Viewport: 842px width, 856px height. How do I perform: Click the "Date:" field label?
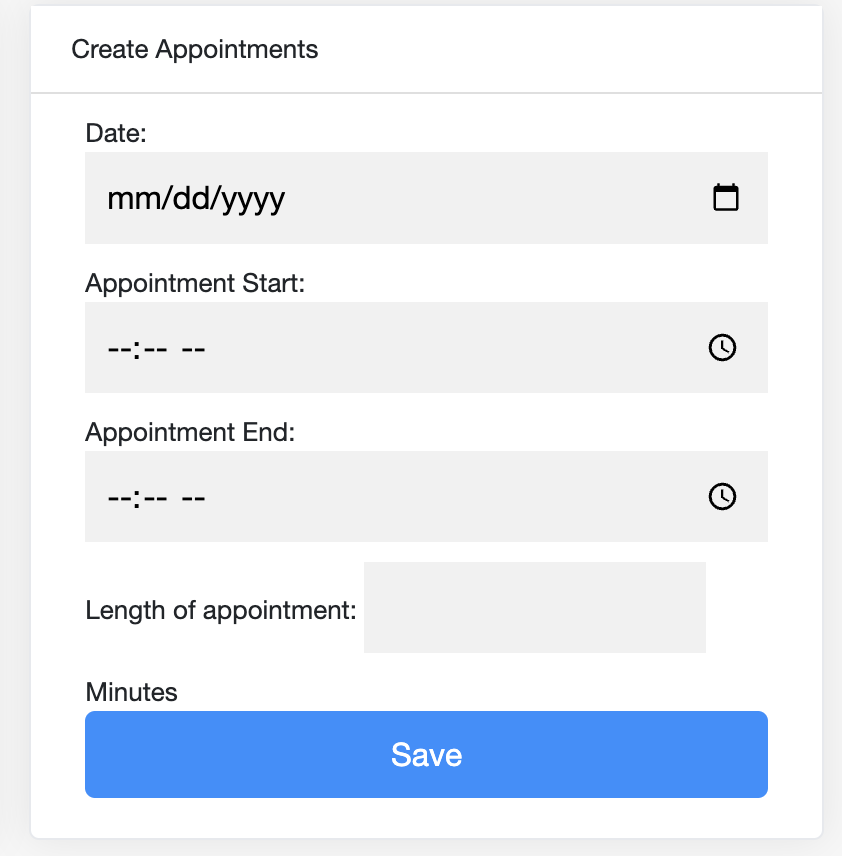click(116, 133)
